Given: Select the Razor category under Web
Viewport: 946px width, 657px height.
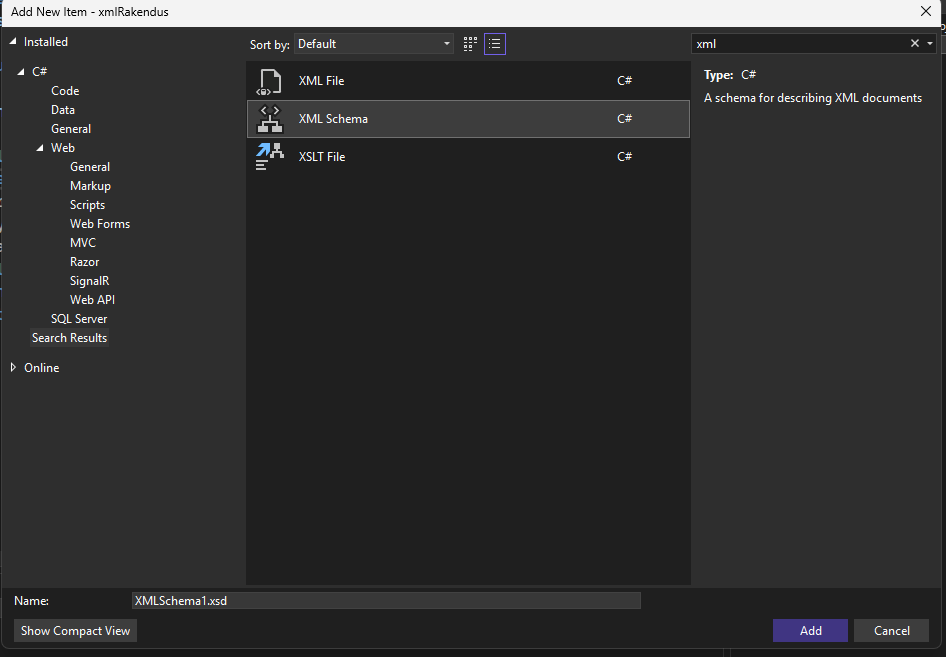Looking at the screenshot, I should (84, 262).
